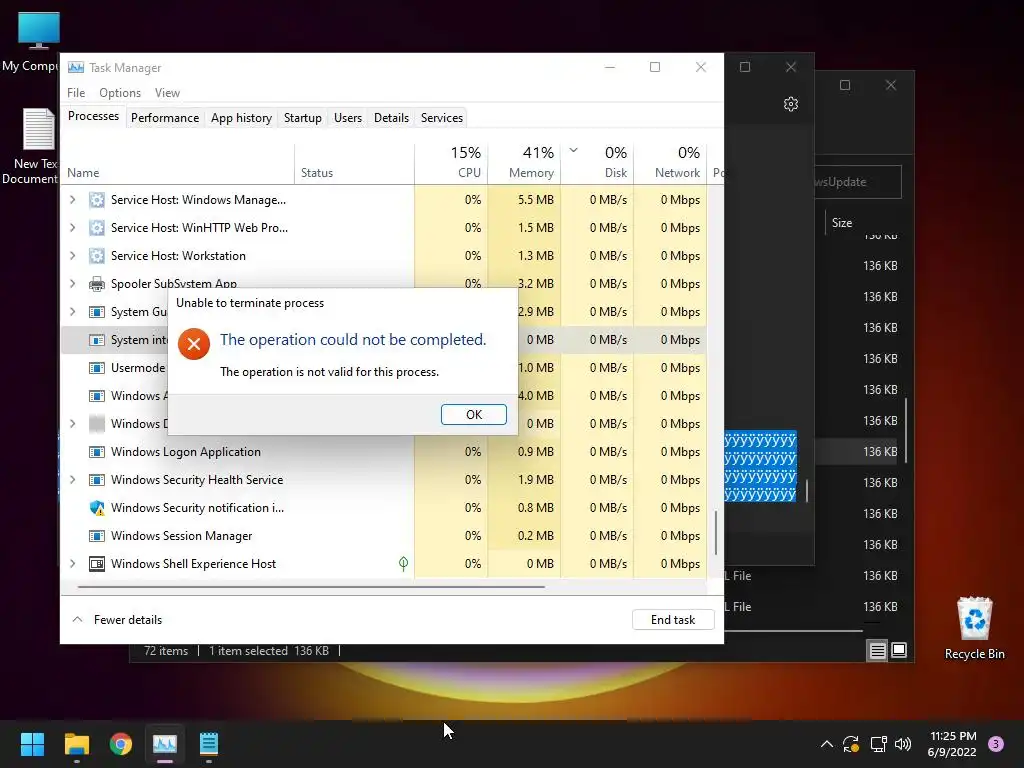Expand Windows Shell Experience Host row
The image size is (1024, 768).
pyautogui.click(x=72, y=564)
